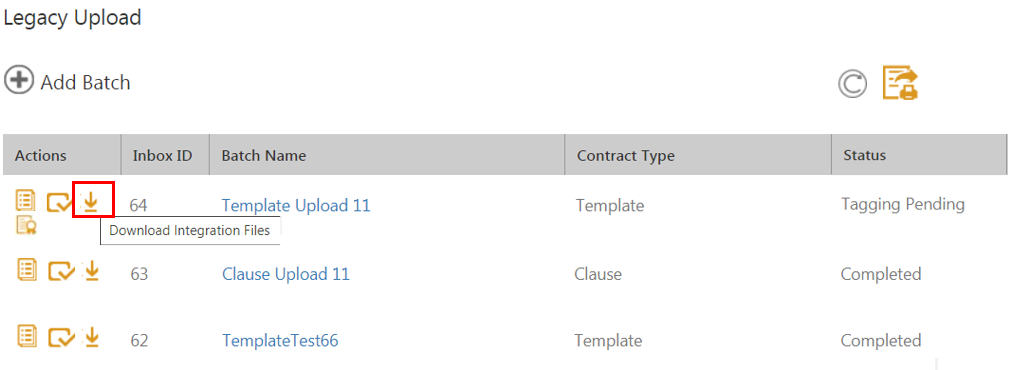Click the validate checkmark icon for batch 64
The image size is (1009, 370).
click(x=60, y=203)
